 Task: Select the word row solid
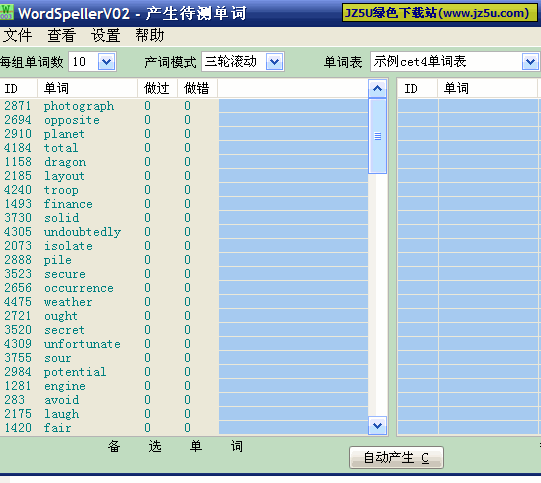click(x=184, y=218)
